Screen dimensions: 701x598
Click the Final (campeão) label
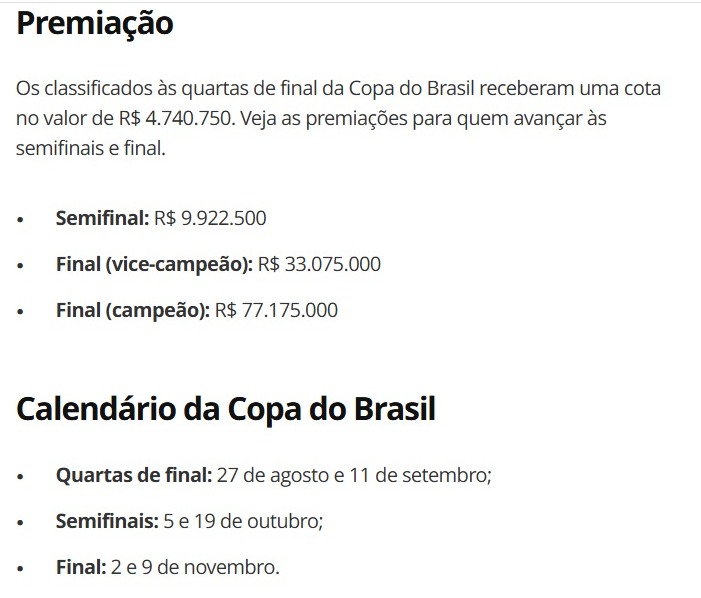click(x=133, y=310)
